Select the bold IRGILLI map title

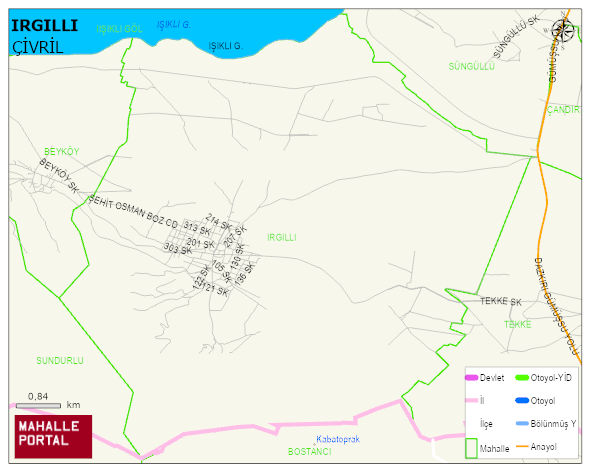tap(44, 26)
